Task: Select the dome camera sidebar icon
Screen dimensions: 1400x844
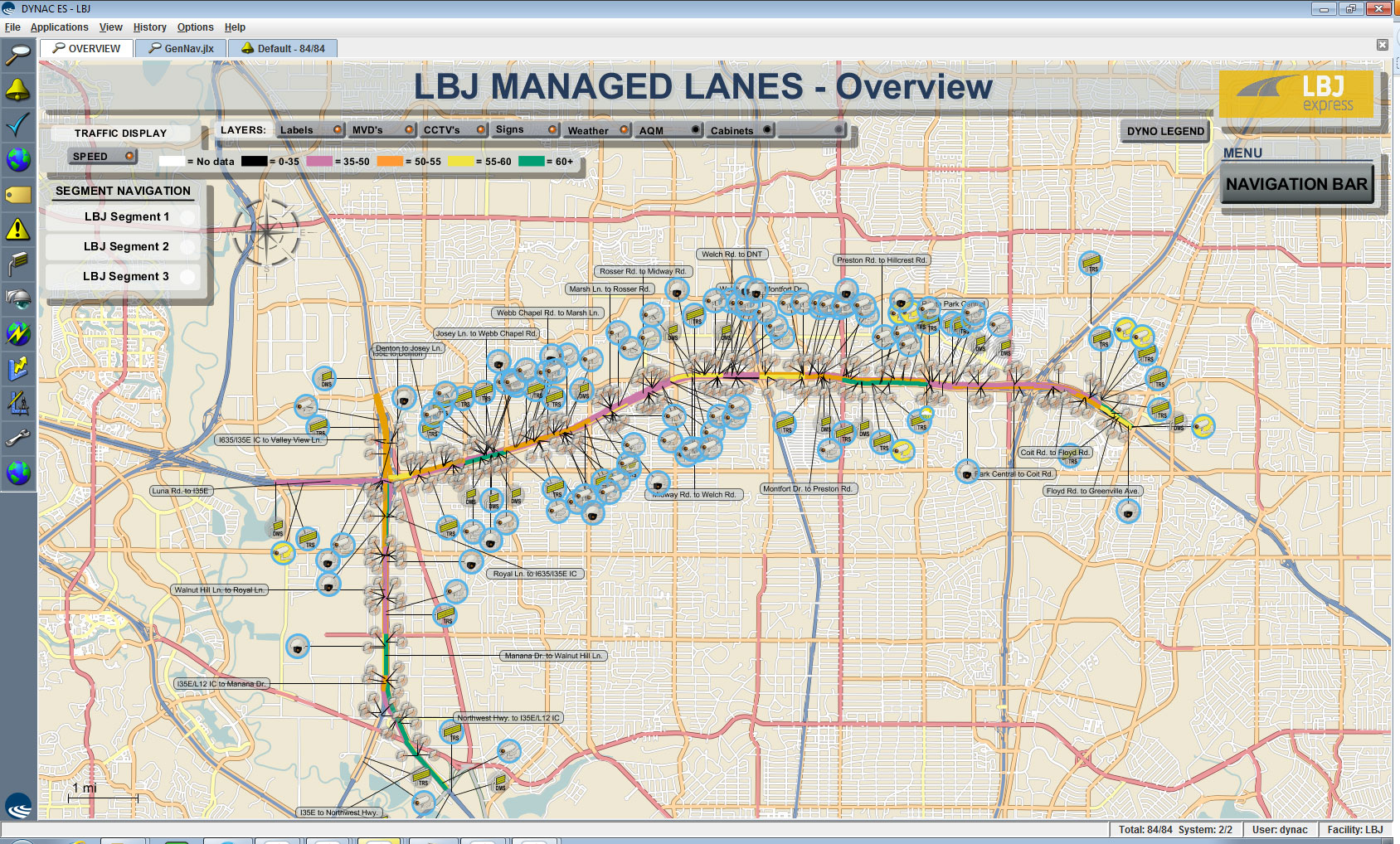Action: coord(18,298)
